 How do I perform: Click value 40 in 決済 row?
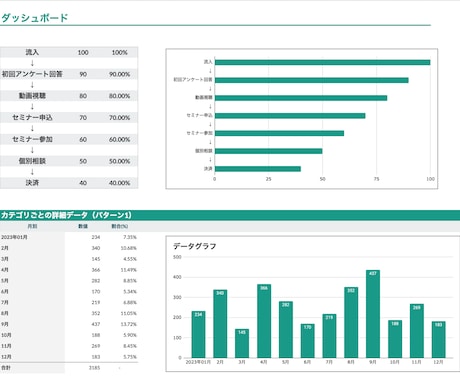coord(83,183)
